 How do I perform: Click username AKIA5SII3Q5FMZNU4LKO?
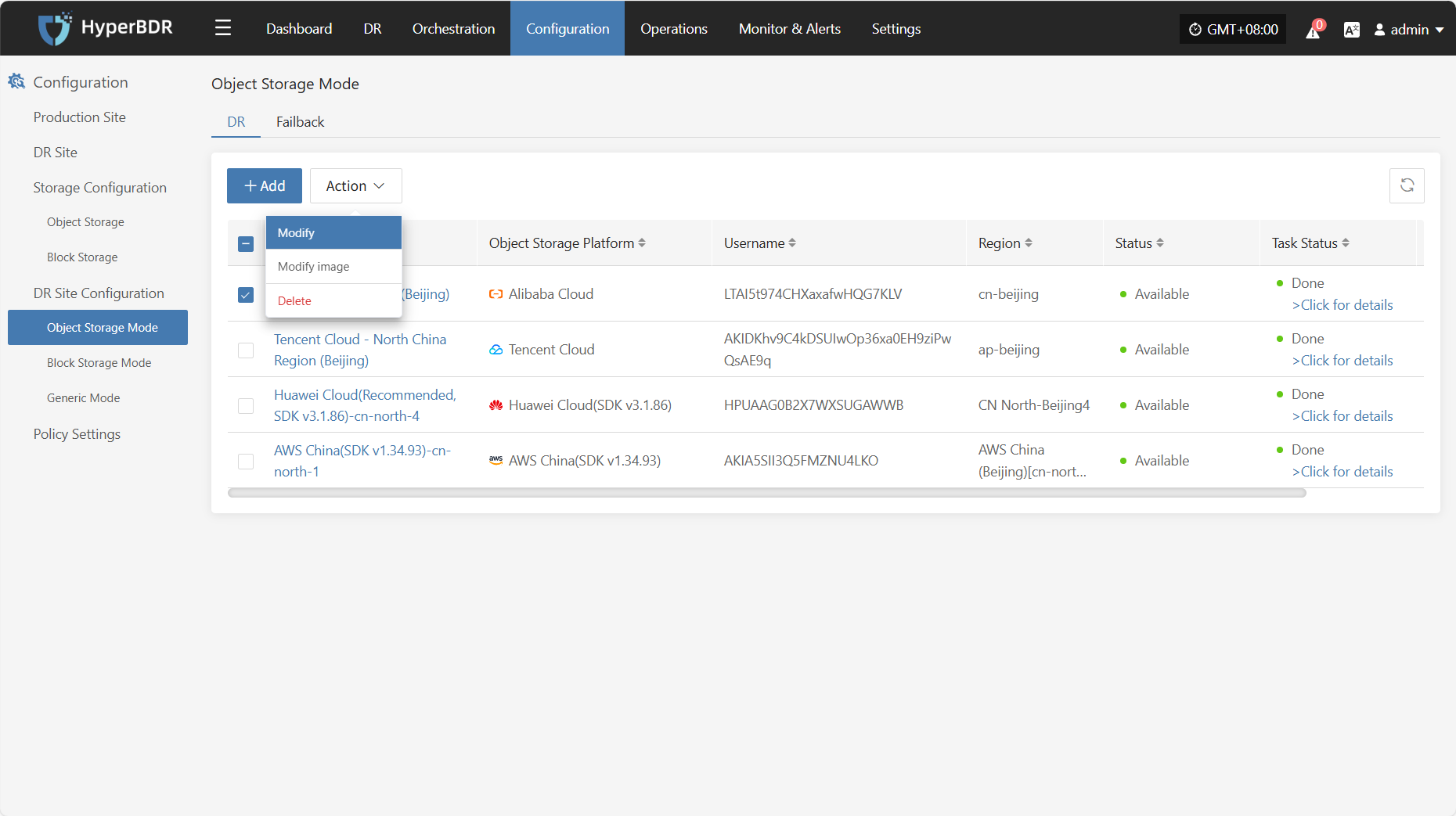coord(801,461)
